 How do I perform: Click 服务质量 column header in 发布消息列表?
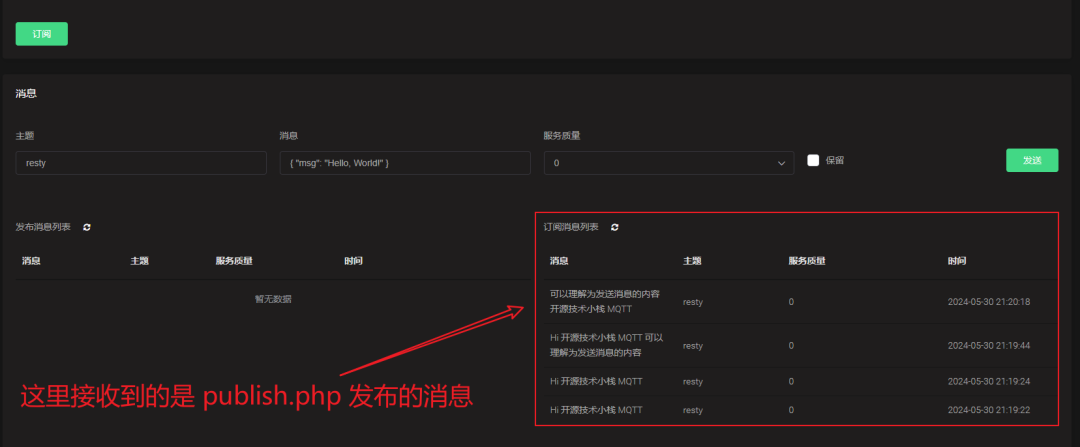pos(233,261)
